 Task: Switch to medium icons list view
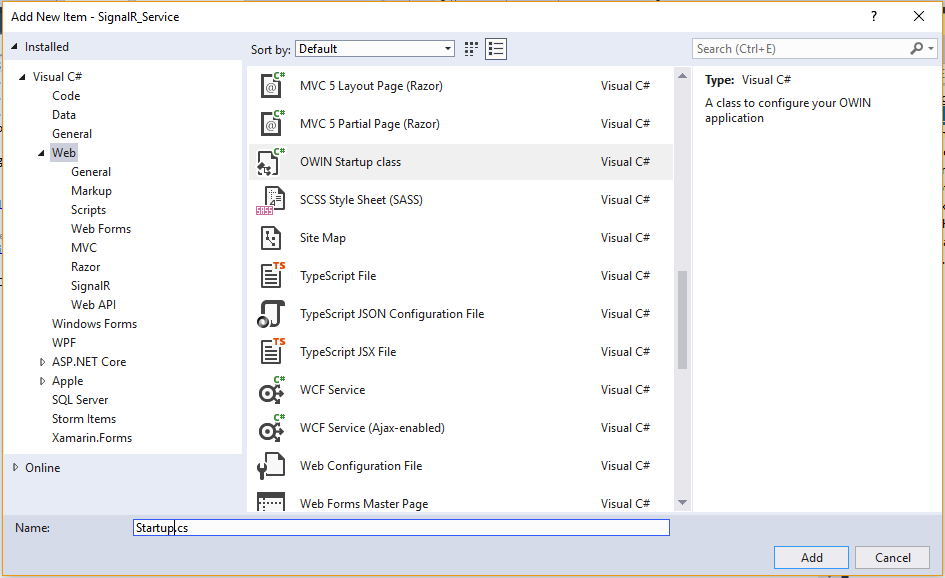coord(496,49)
